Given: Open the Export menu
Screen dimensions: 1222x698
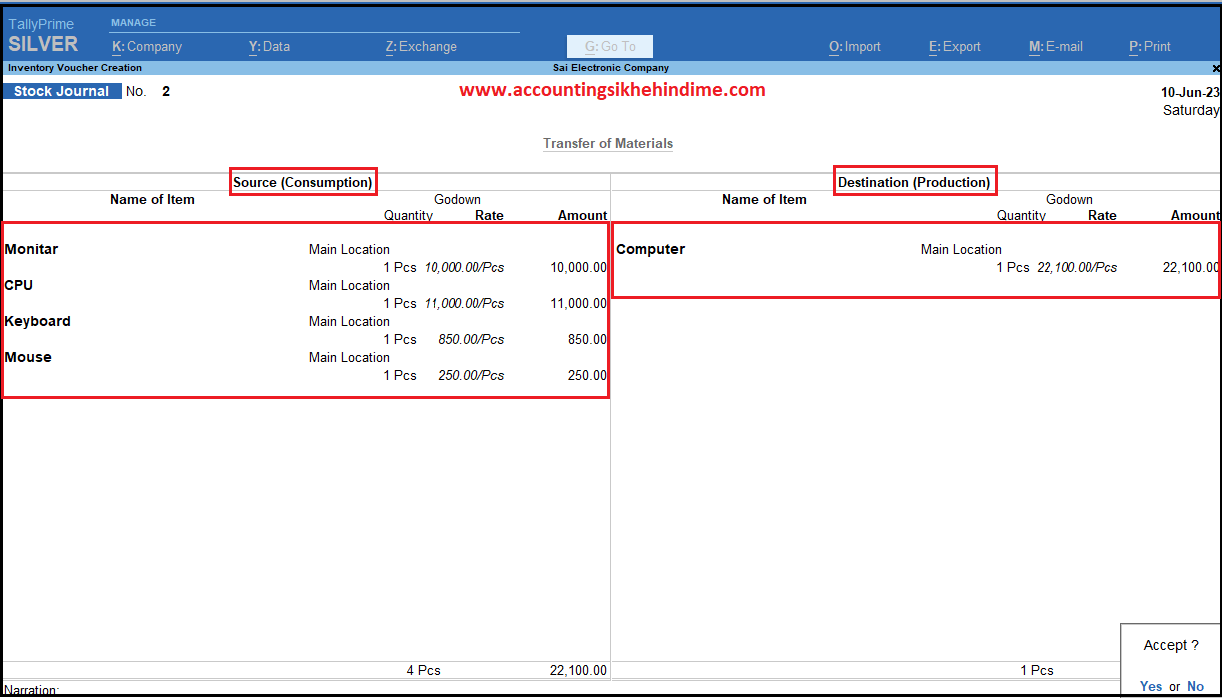Looking at the screenshot, I should 954,46.
